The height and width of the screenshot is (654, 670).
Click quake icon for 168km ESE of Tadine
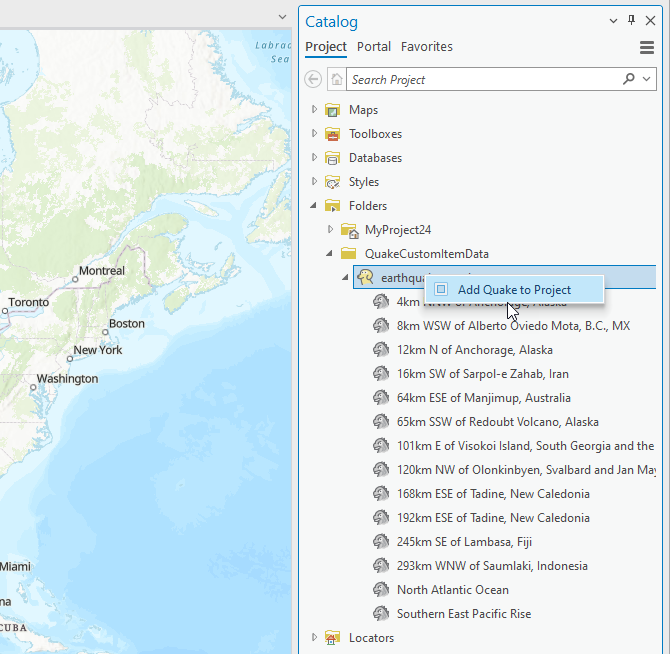coord(381,493)
